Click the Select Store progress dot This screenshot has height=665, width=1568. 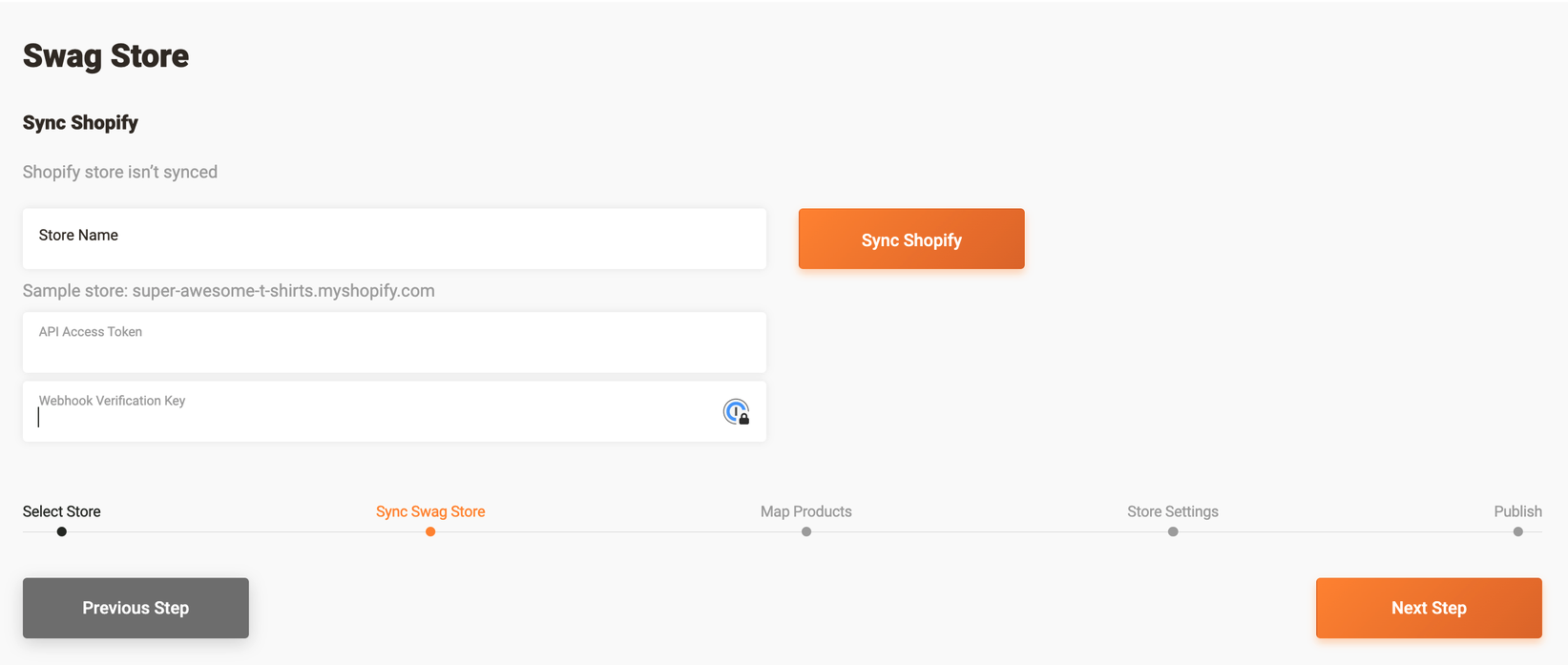pyautogui.click(x=62, y=531)
